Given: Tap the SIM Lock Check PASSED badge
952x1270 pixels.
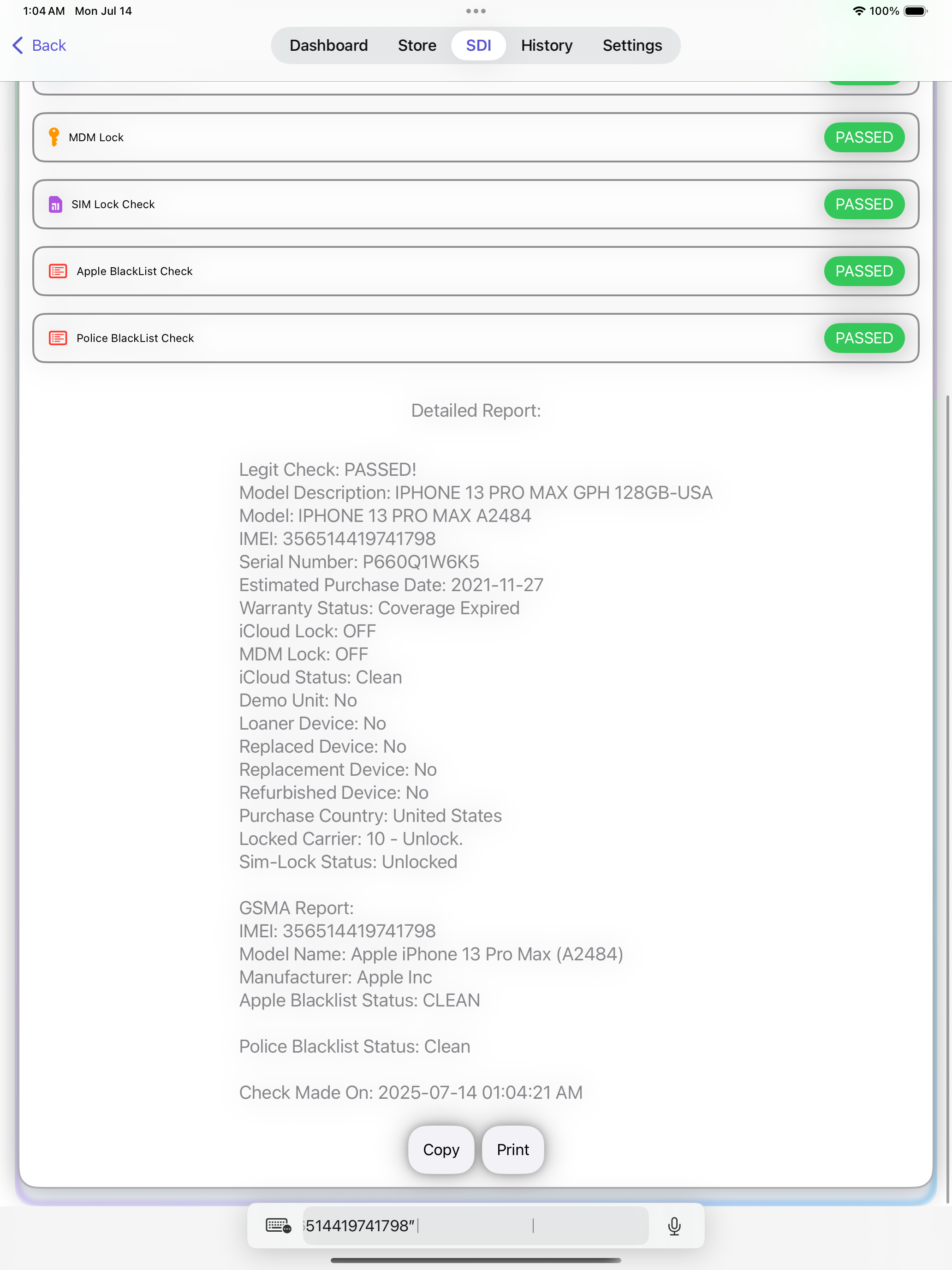Looking at the screenshot, I should pos(863,204).
